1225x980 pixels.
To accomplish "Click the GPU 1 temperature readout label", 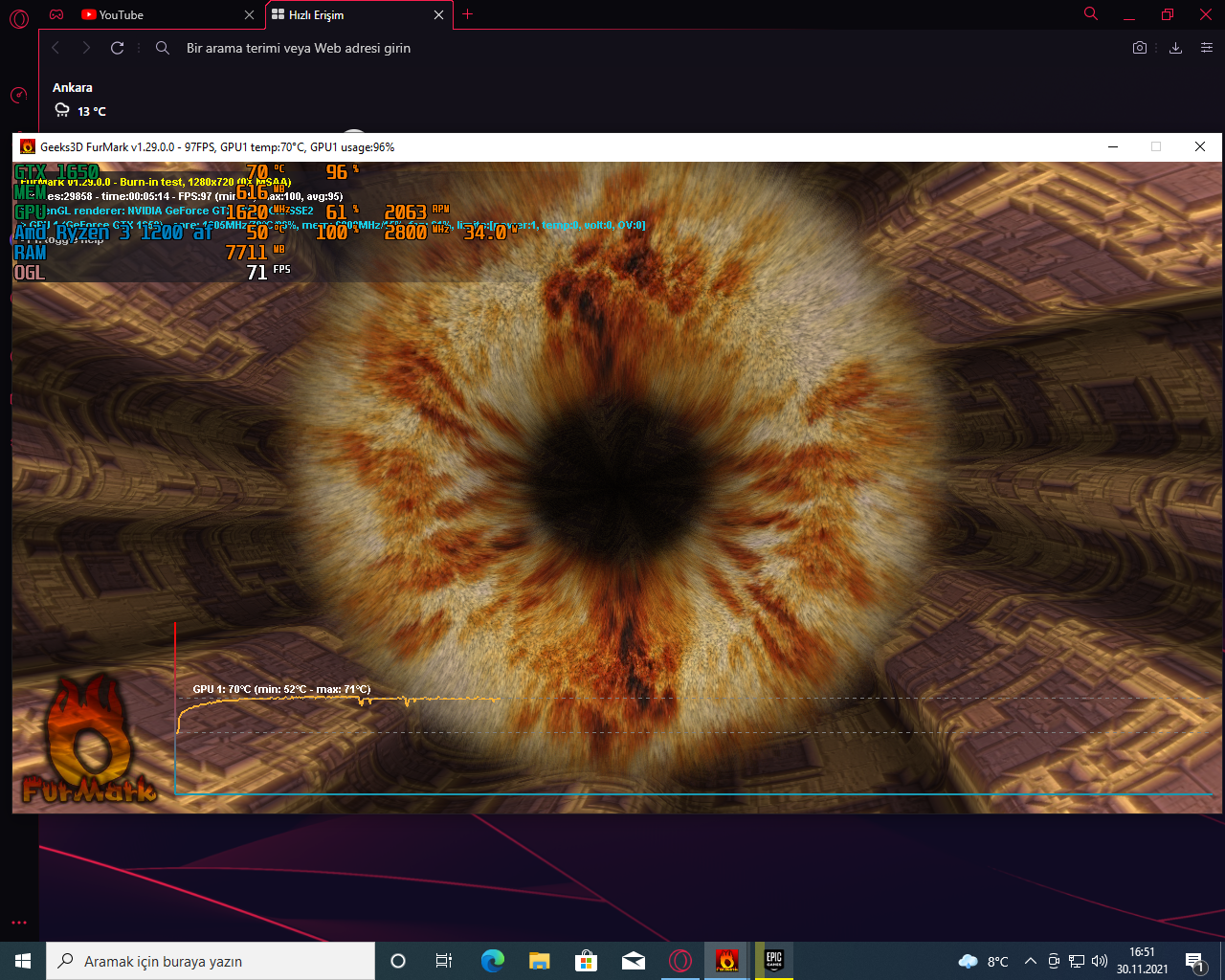I will 281,689.
